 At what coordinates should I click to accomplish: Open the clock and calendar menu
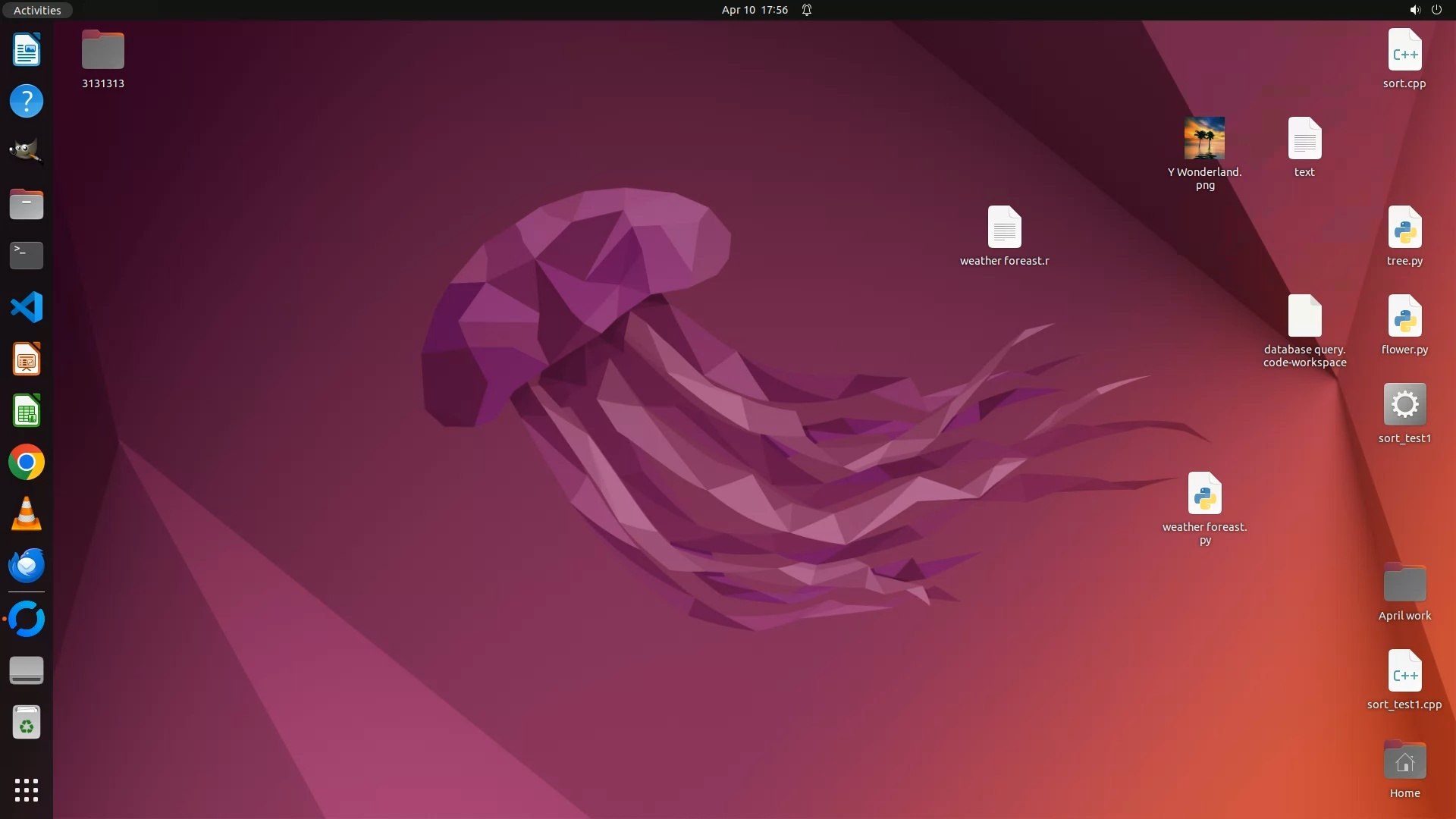point(755,10)
